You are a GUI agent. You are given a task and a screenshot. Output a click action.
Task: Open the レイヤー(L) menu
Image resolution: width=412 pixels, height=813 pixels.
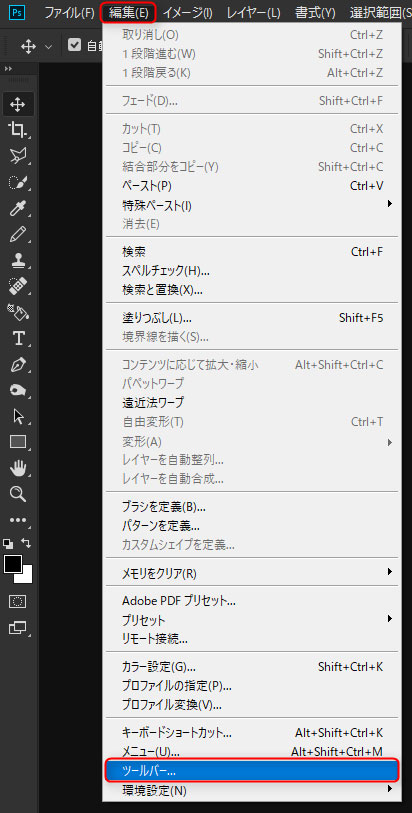click(253, 12)
